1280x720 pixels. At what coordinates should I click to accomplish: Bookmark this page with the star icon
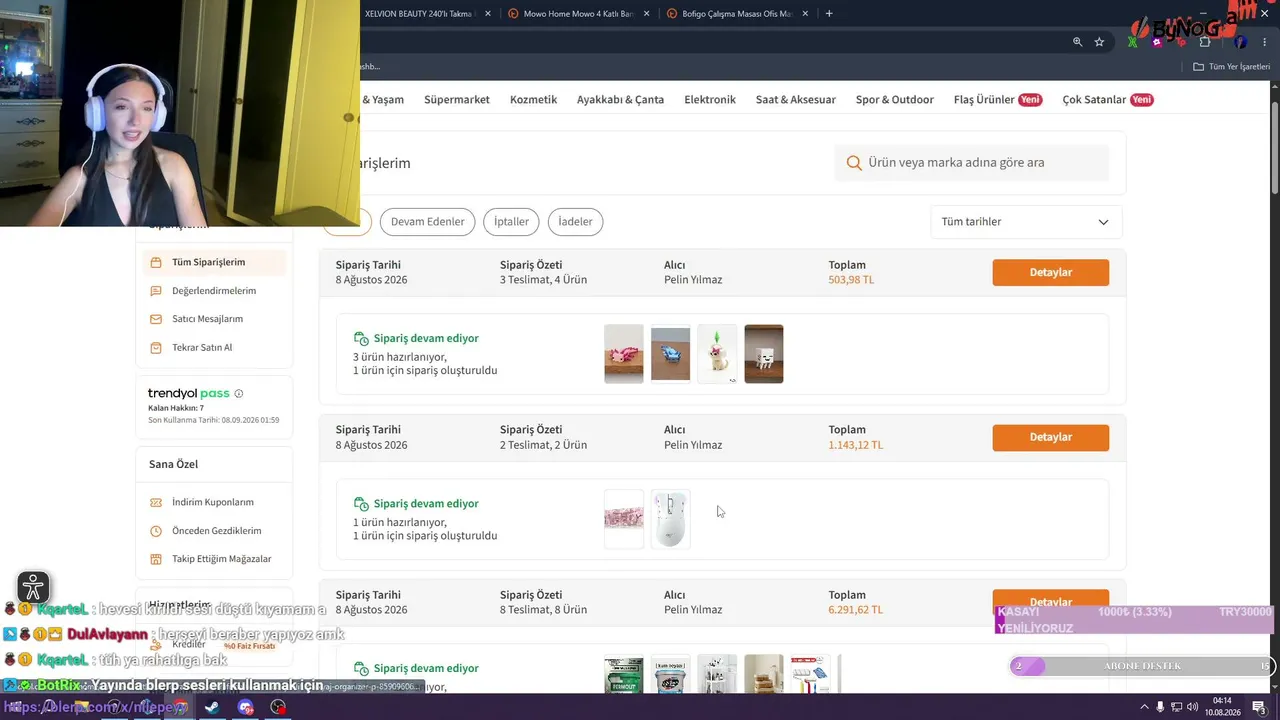(1099, 42)
